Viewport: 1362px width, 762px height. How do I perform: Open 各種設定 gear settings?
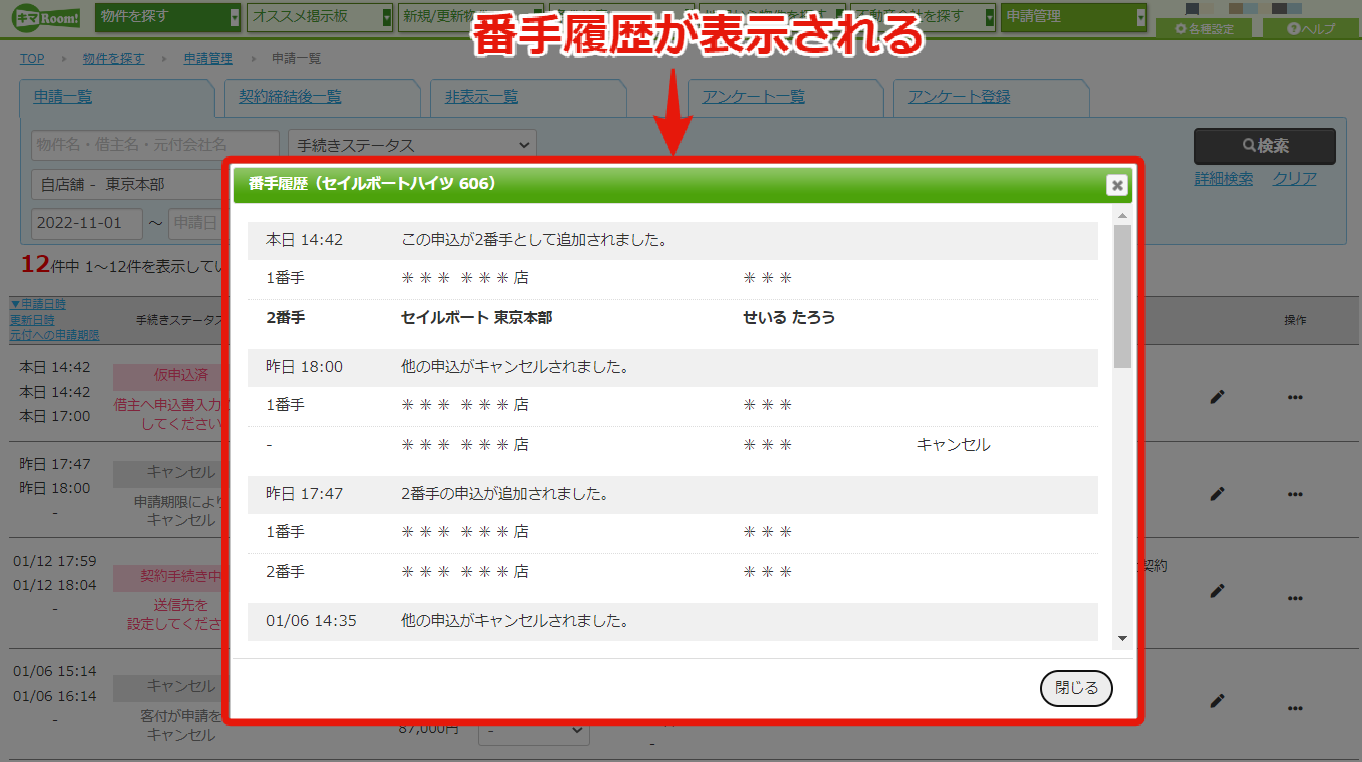coord(1204,29)
